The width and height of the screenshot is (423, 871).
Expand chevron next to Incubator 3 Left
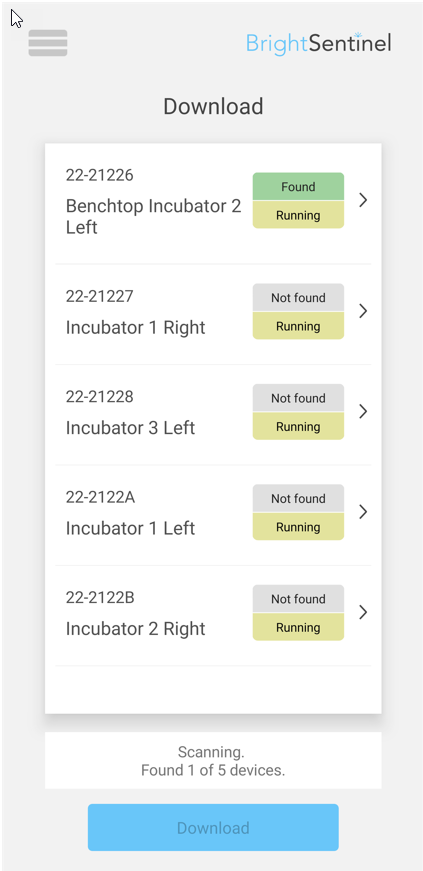(x=363, y=412)
